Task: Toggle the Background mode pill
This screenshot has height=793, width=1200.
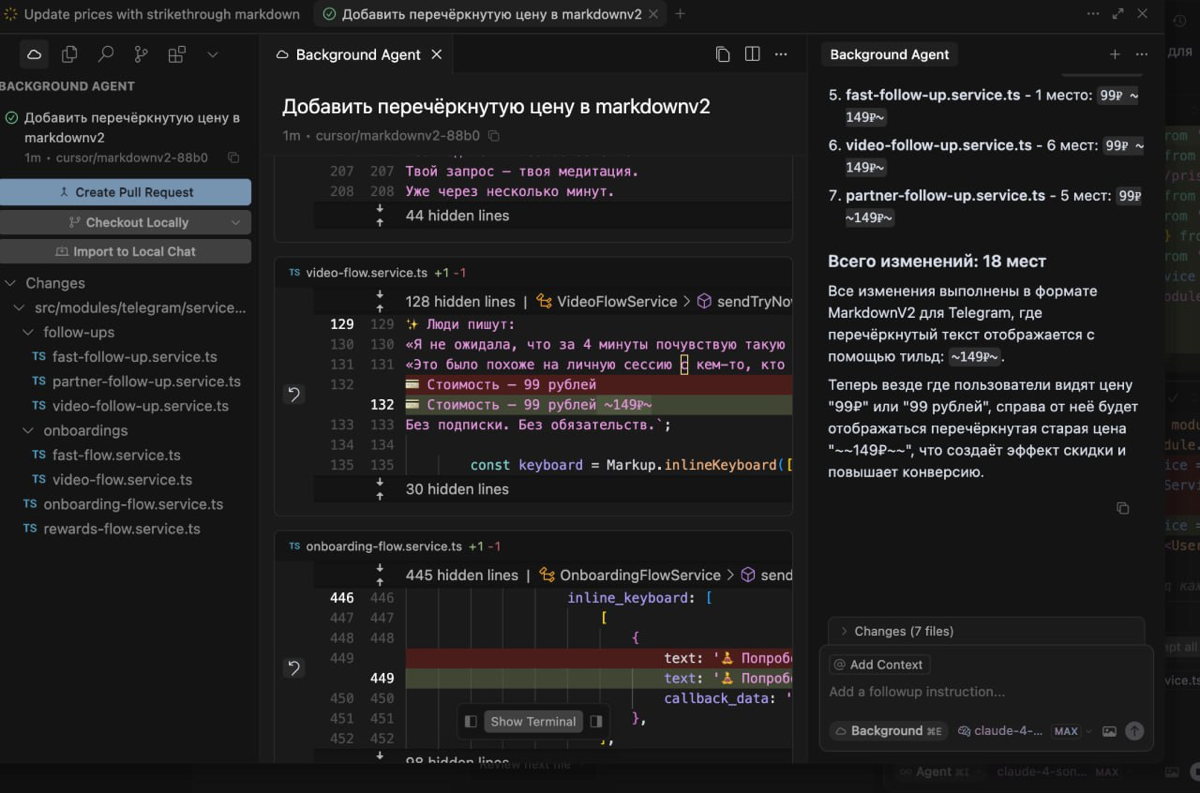Action: (x=889, y=731)
